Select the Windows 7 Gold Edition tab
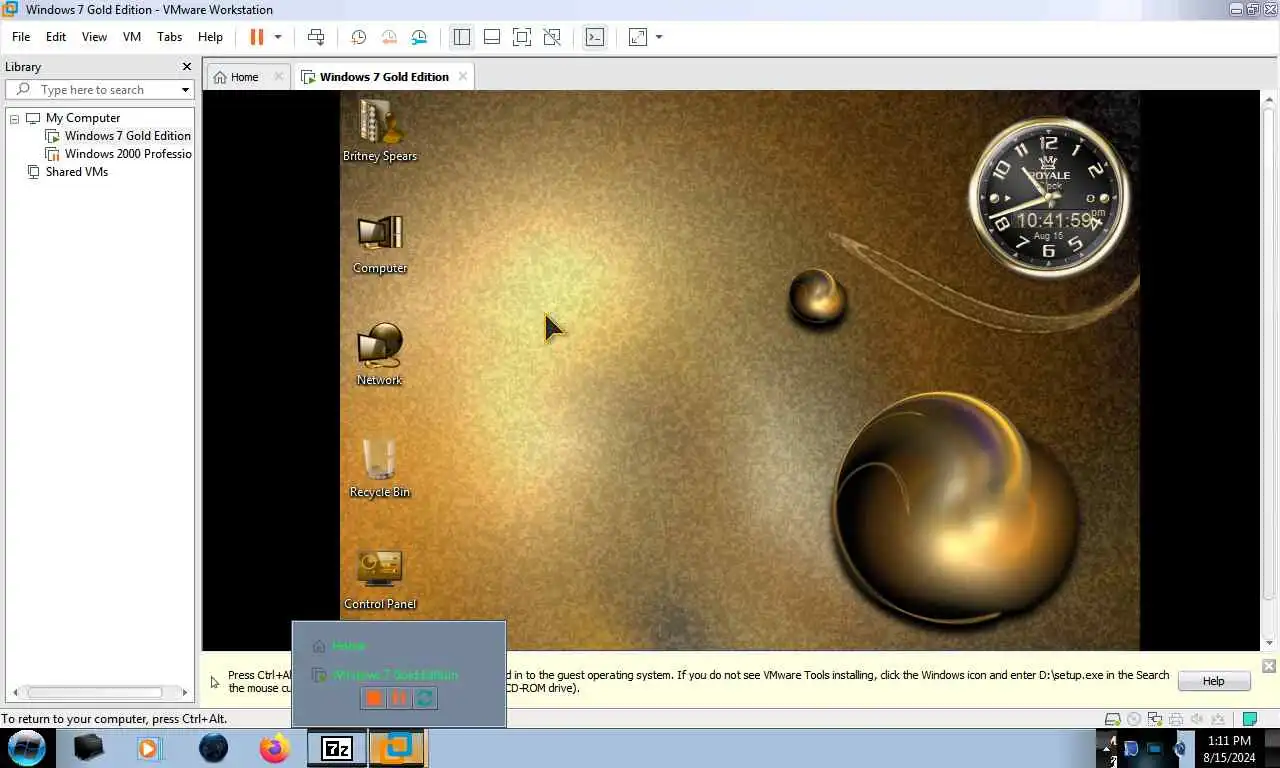 (x=384, y=77)
